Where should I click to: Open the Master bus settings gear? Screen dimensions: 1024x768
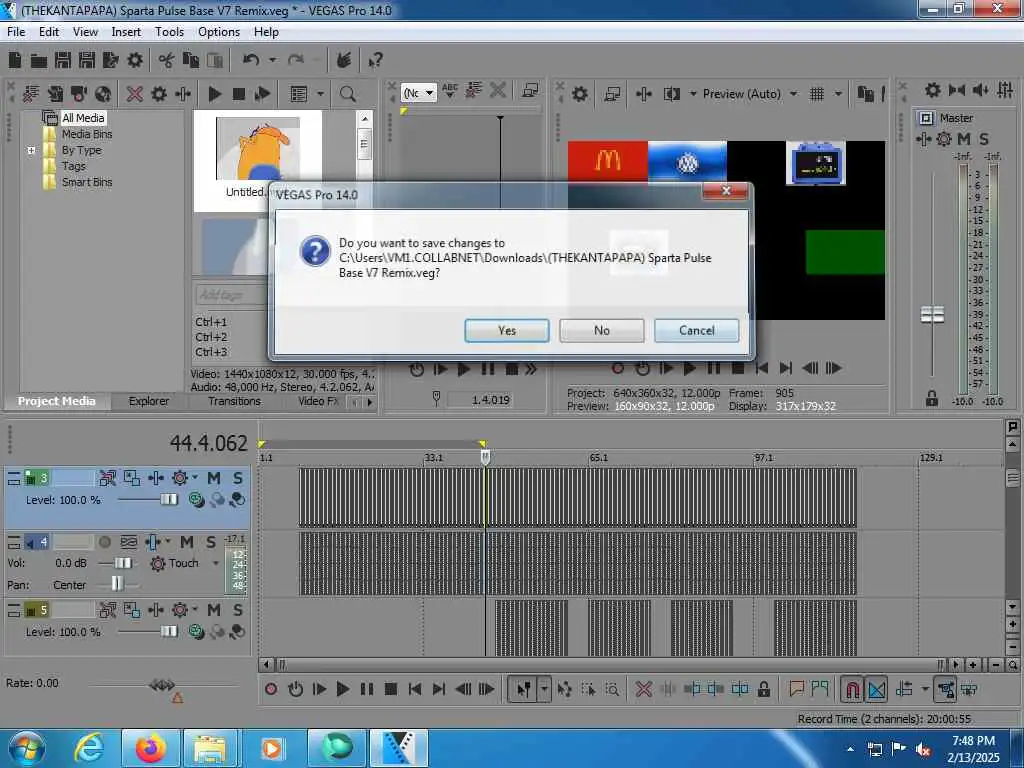tap(944, 139)
